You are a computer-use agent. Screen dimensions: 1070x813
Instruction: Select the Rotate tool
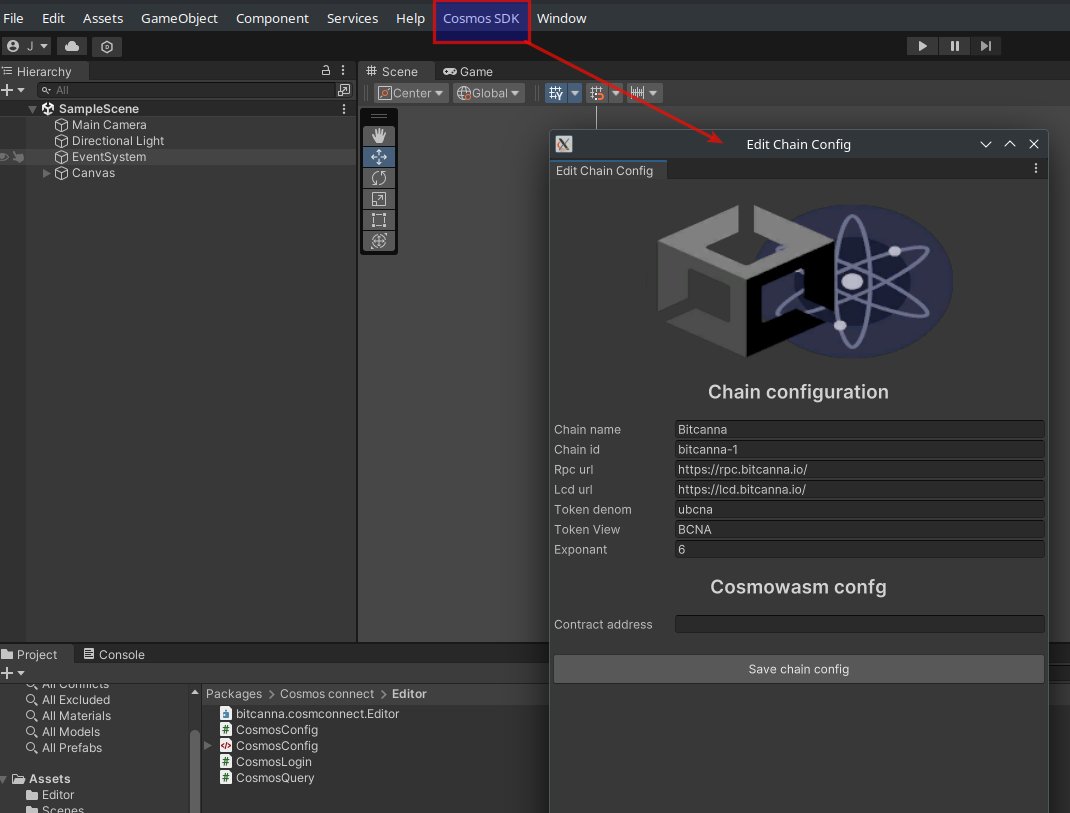(379, 178)
